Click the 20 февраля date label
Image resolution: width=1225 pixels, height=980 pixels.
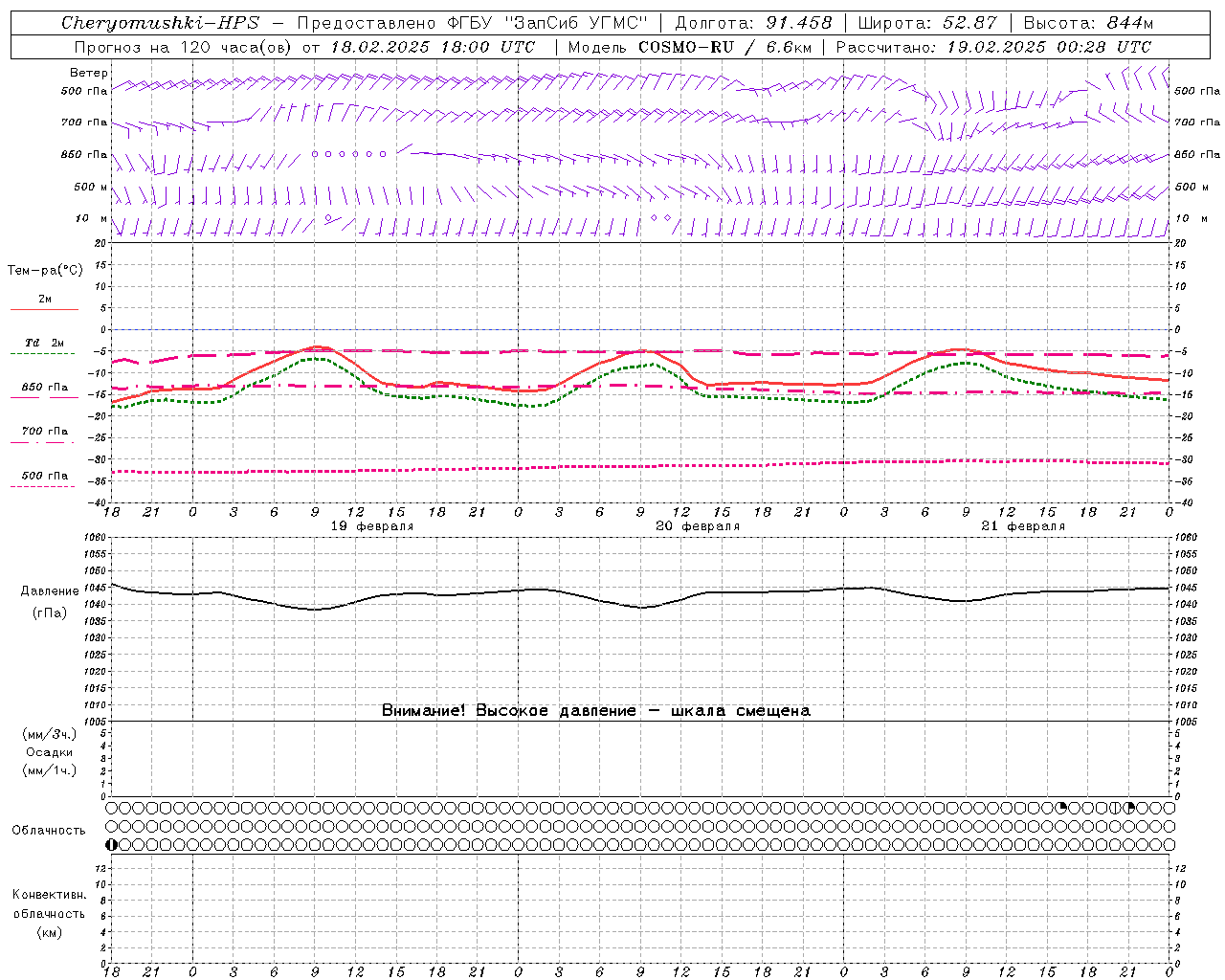(697, 526)
